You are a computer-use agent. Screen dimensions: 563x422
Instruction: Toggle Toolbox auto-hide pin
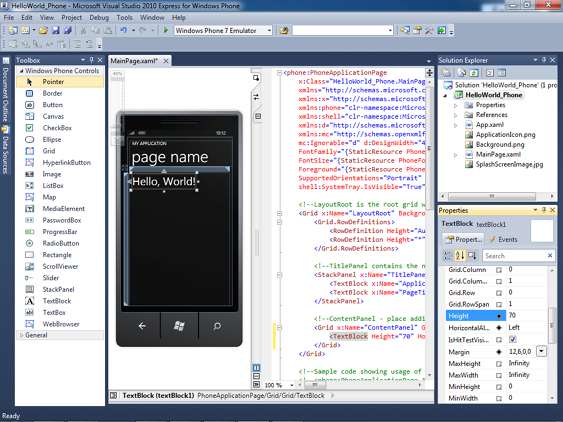(92, 60)
